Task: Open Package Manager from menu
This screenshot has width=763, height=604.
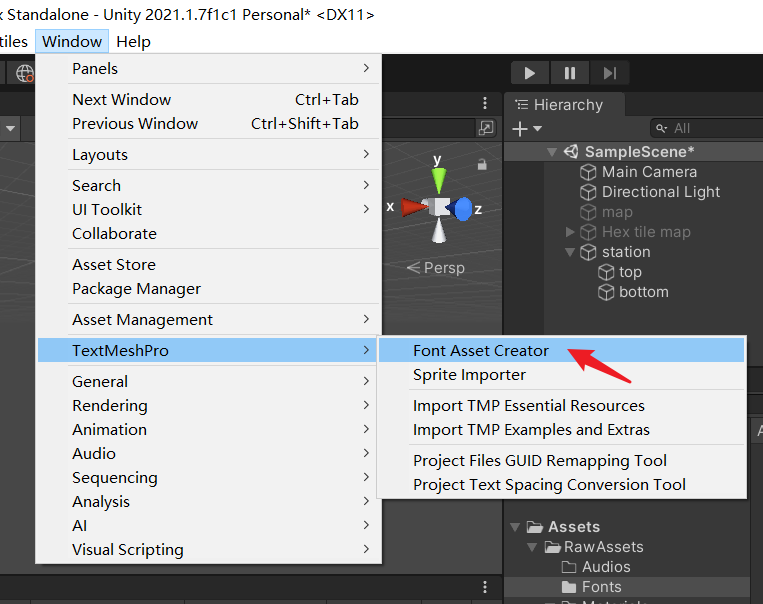Action: pyautogui.click(x=209, y=289)
